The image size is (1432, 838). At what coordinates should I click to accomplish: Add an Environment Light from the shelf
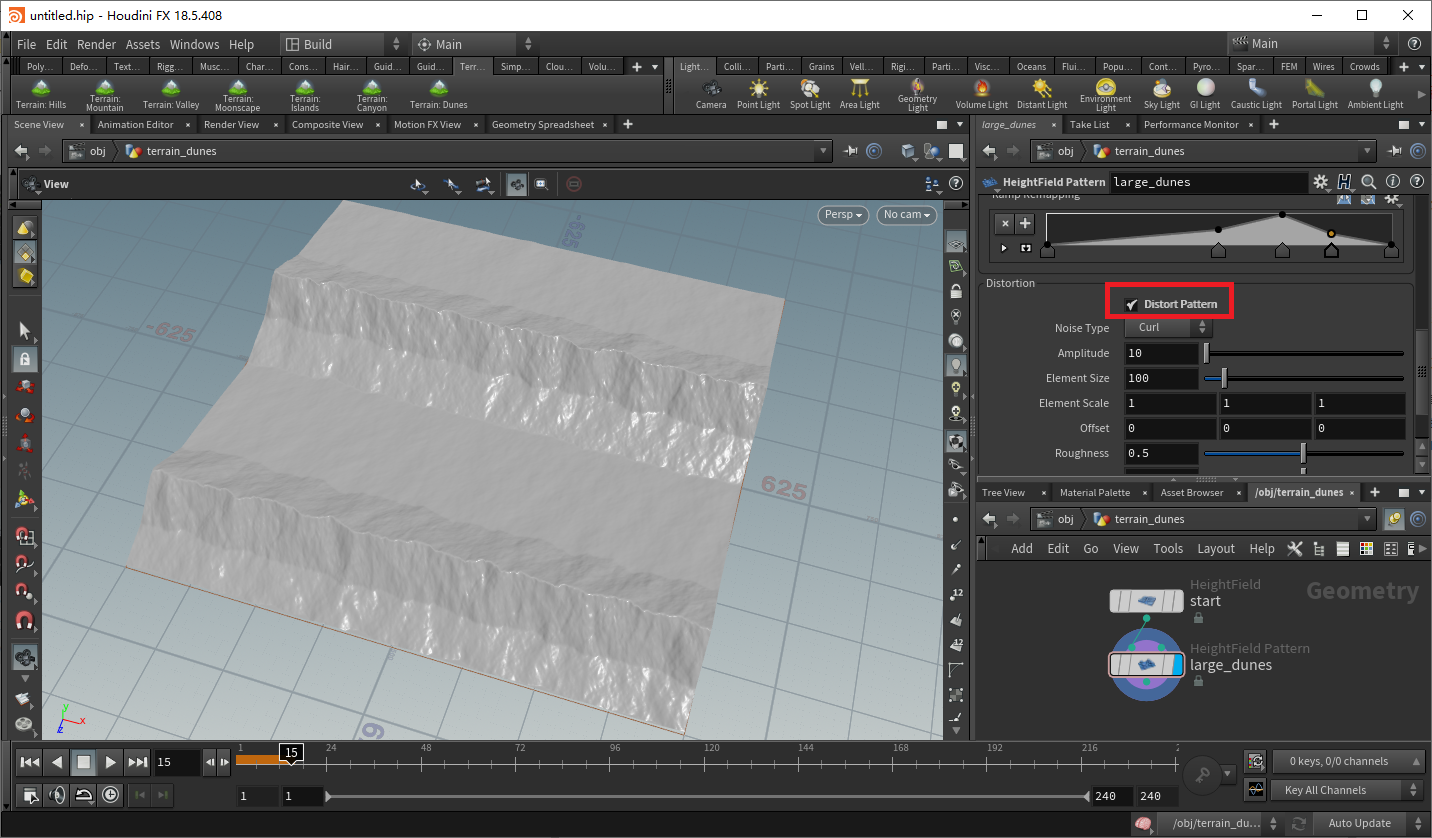1105,95
